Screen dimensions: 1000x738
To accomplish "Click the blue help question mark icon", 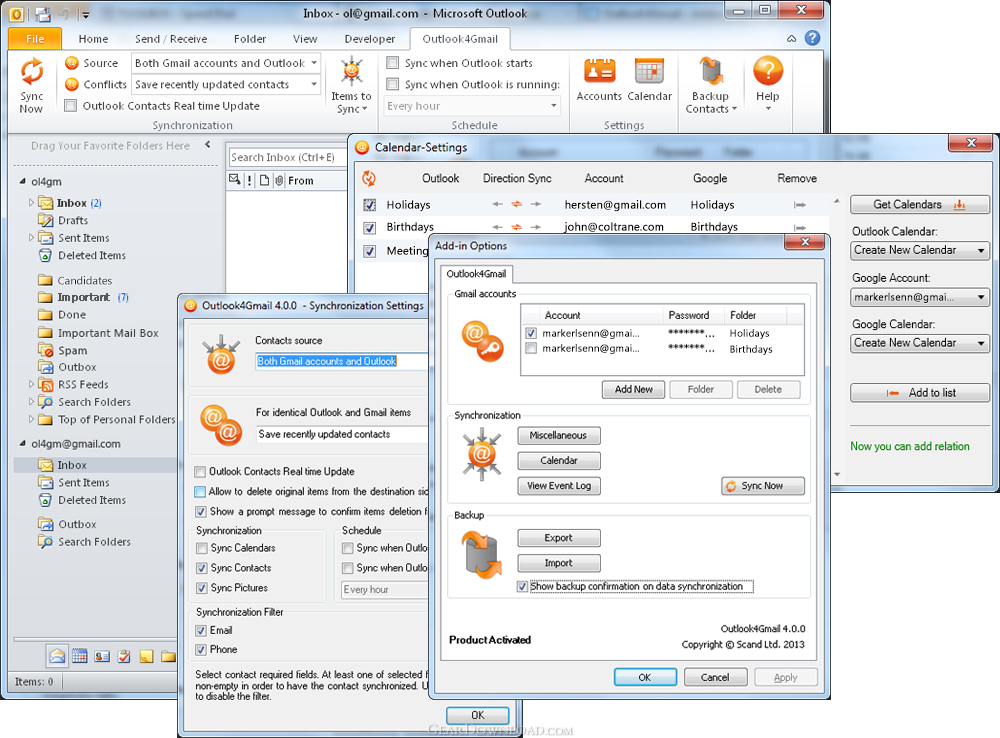I will coord(812,38).
